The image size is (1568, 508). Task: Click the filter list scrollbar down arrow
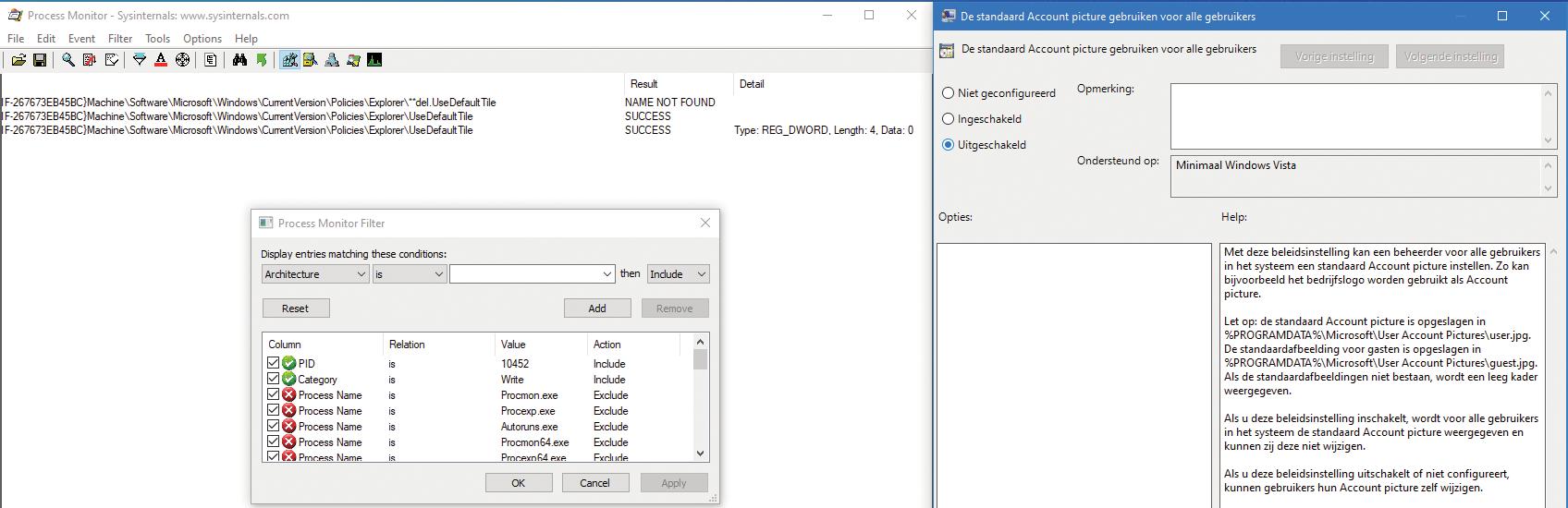click(x=700, y=454)
